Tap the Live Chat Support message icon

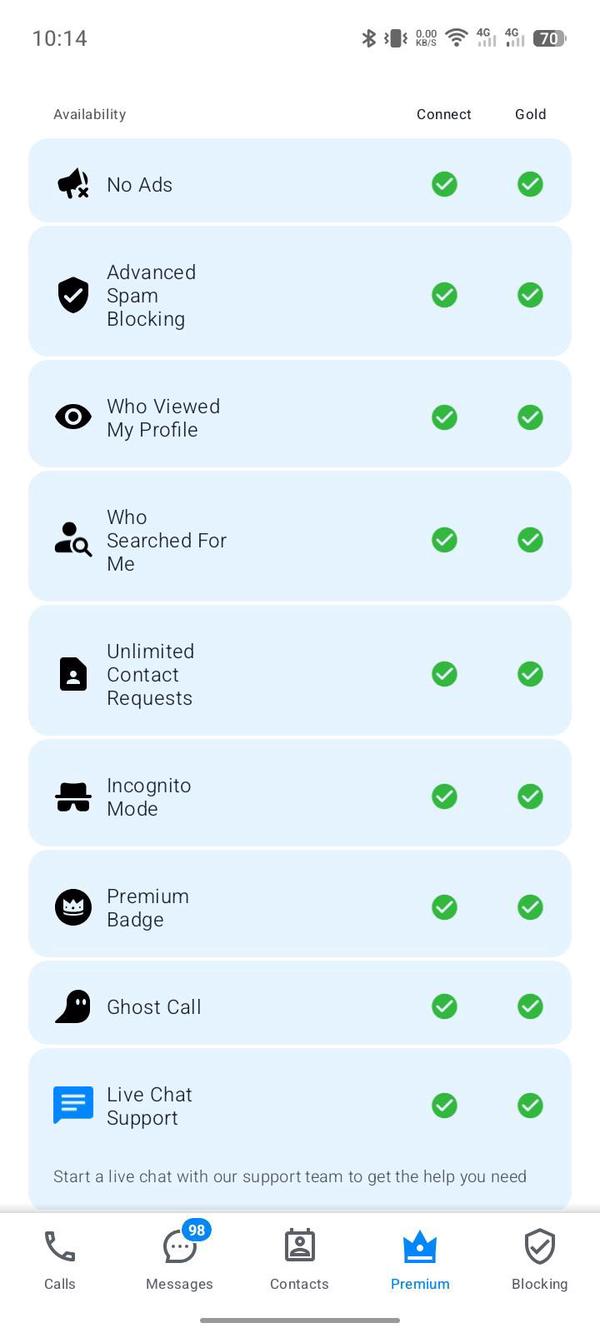[73, 1105]
